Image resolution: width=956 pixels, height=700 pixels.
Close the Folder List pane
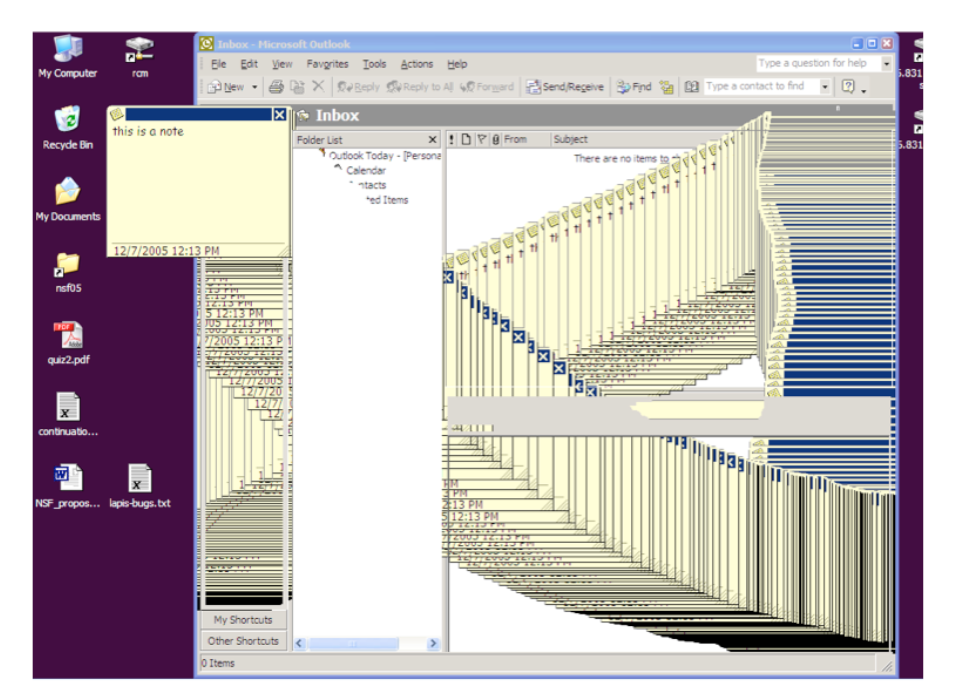[x=432, y=140]
